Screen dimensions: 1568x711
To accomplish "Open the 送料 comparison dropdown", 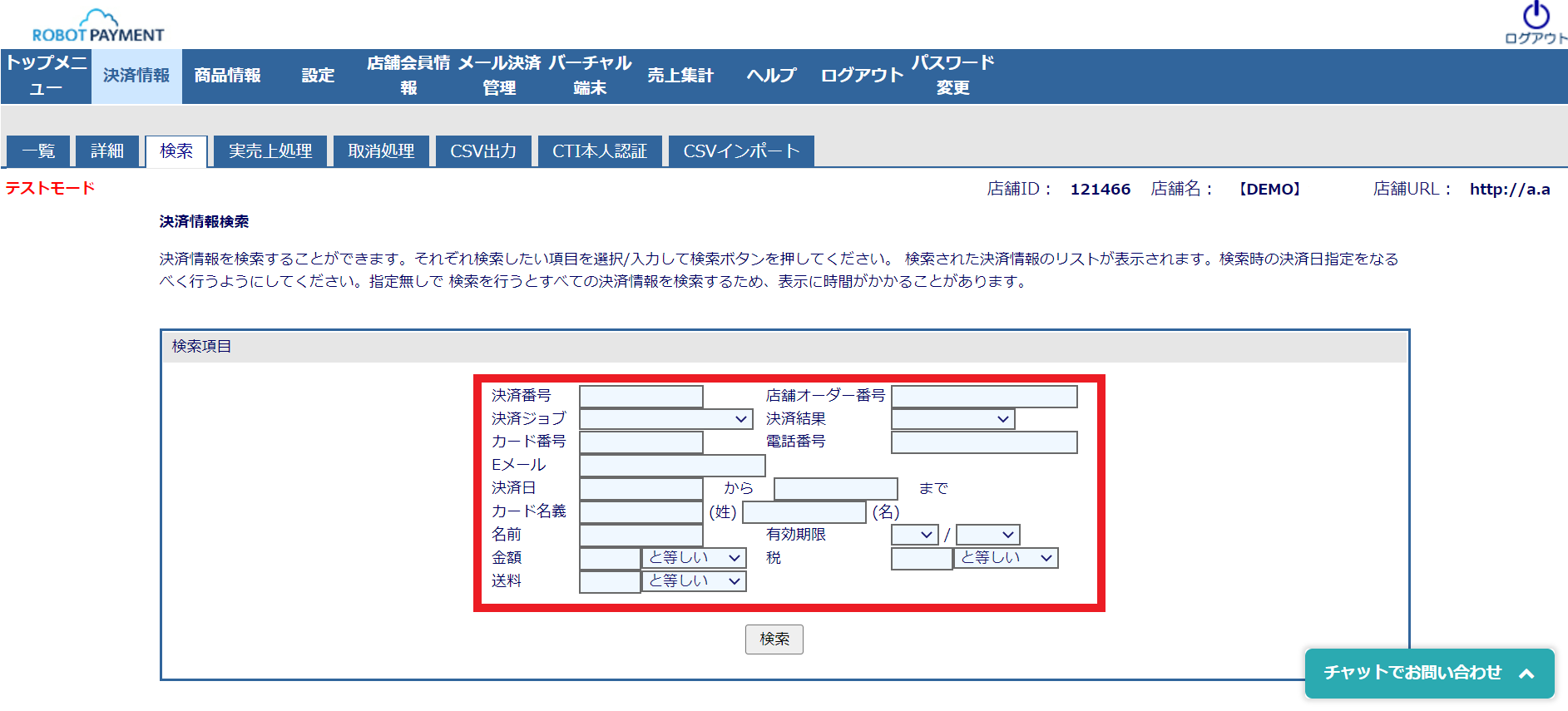I will (694, 581).
